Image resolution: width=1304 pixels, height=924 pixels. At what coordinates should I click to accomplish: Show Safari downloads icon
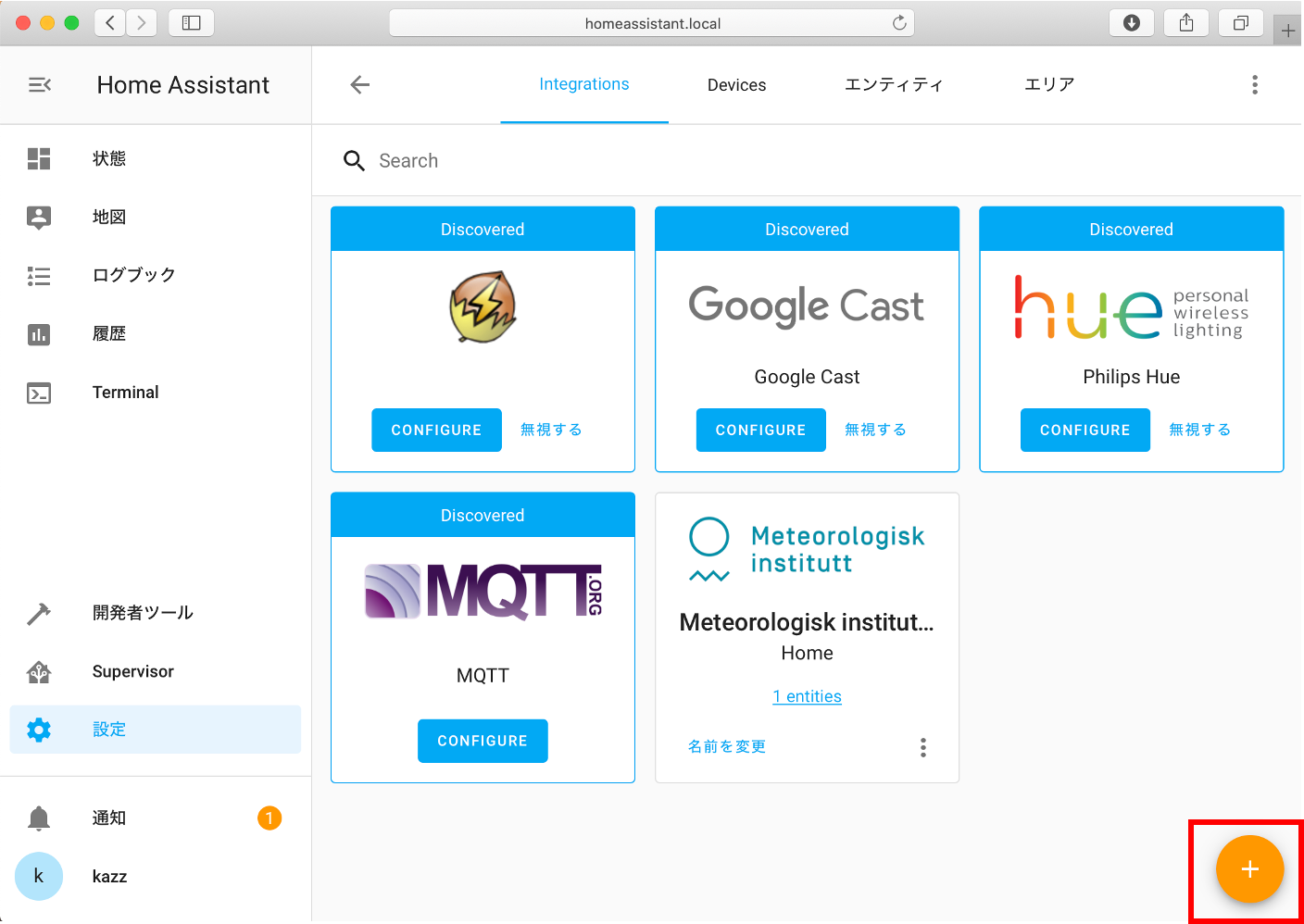[x=1131, y=23]
